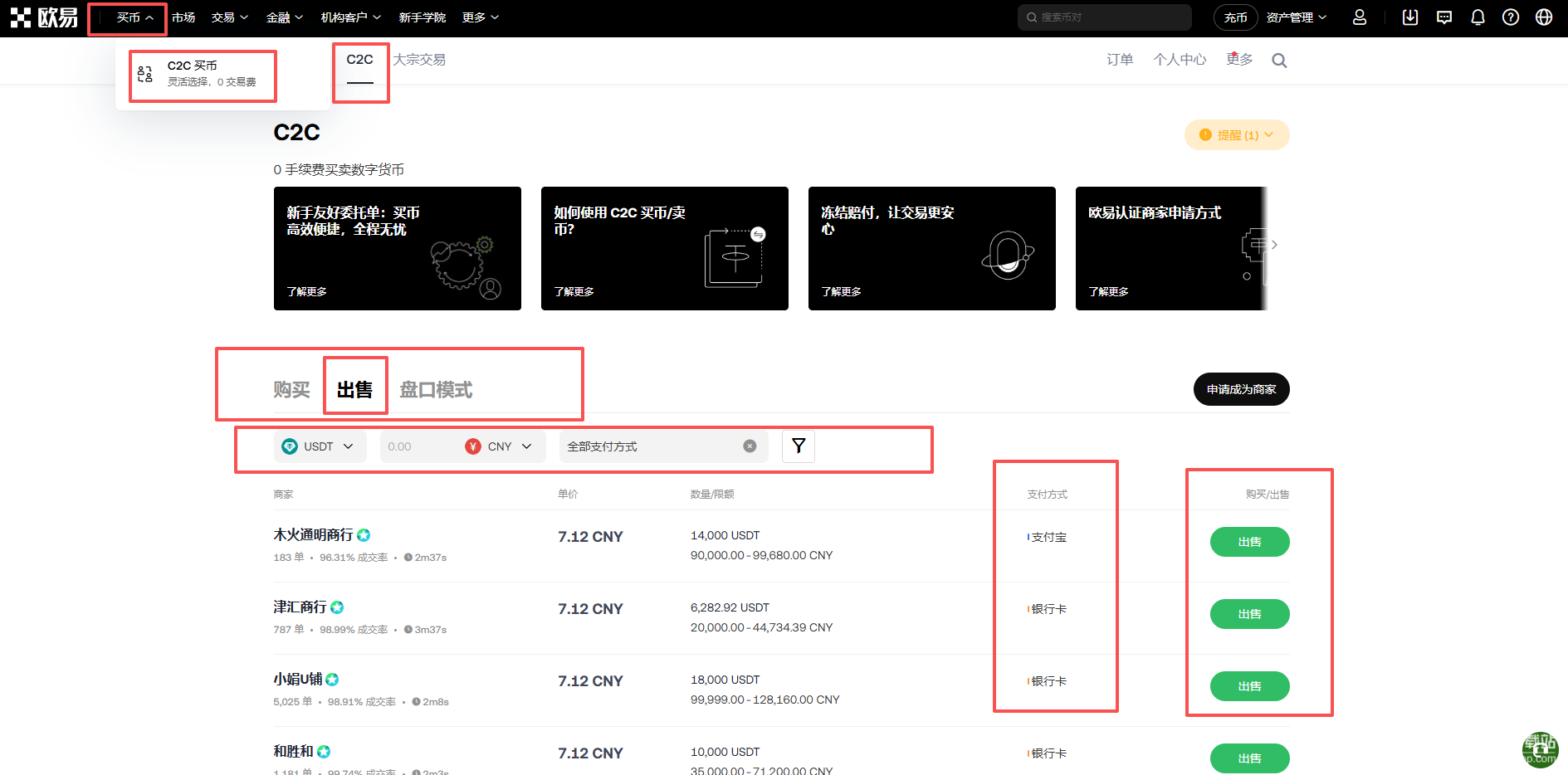Click the magnifier icon beside 更多
1568x775 pixels.
click(1279, 61)
